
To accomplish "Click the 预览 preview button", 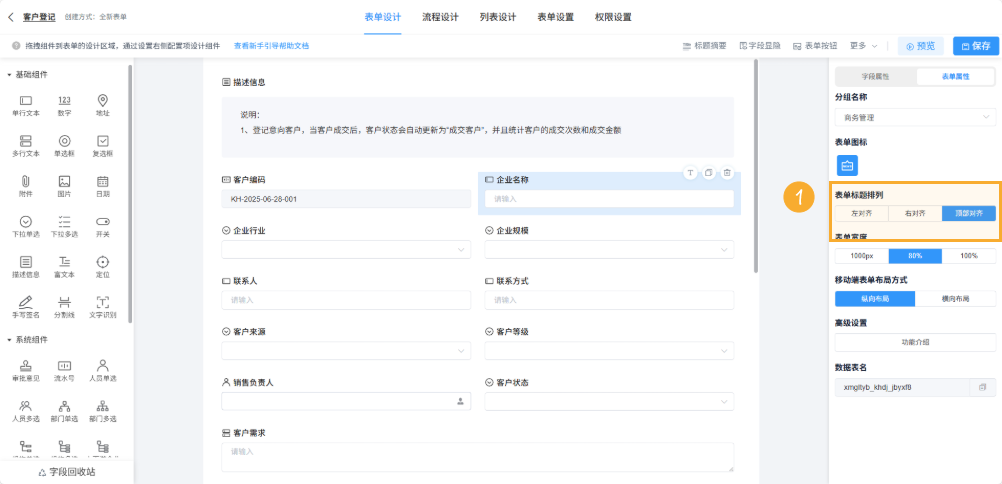I will (x=920, y=46).
